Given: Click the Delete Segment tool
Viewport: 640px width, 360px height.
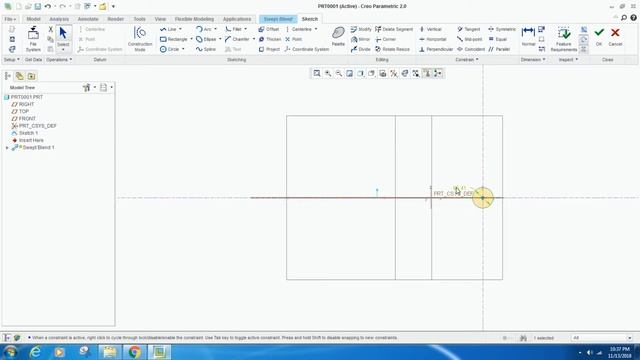Looking at the screenshot, I should tap(394, 29).
